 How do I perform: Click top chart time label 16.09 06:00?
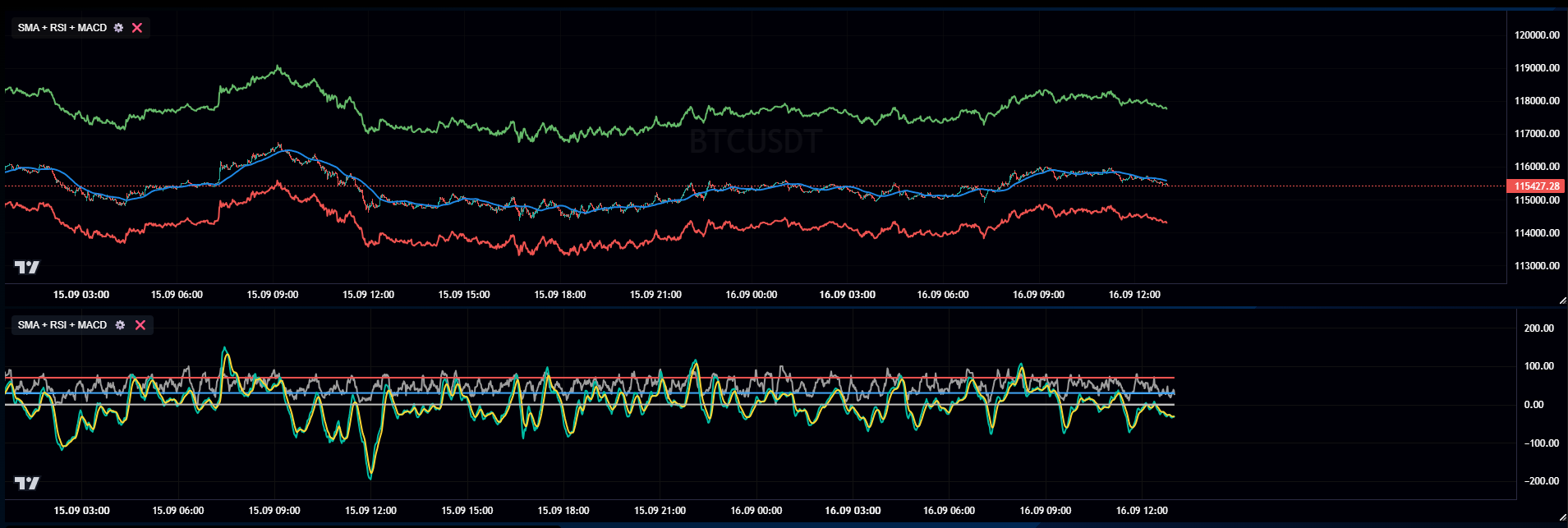(943, 295)
